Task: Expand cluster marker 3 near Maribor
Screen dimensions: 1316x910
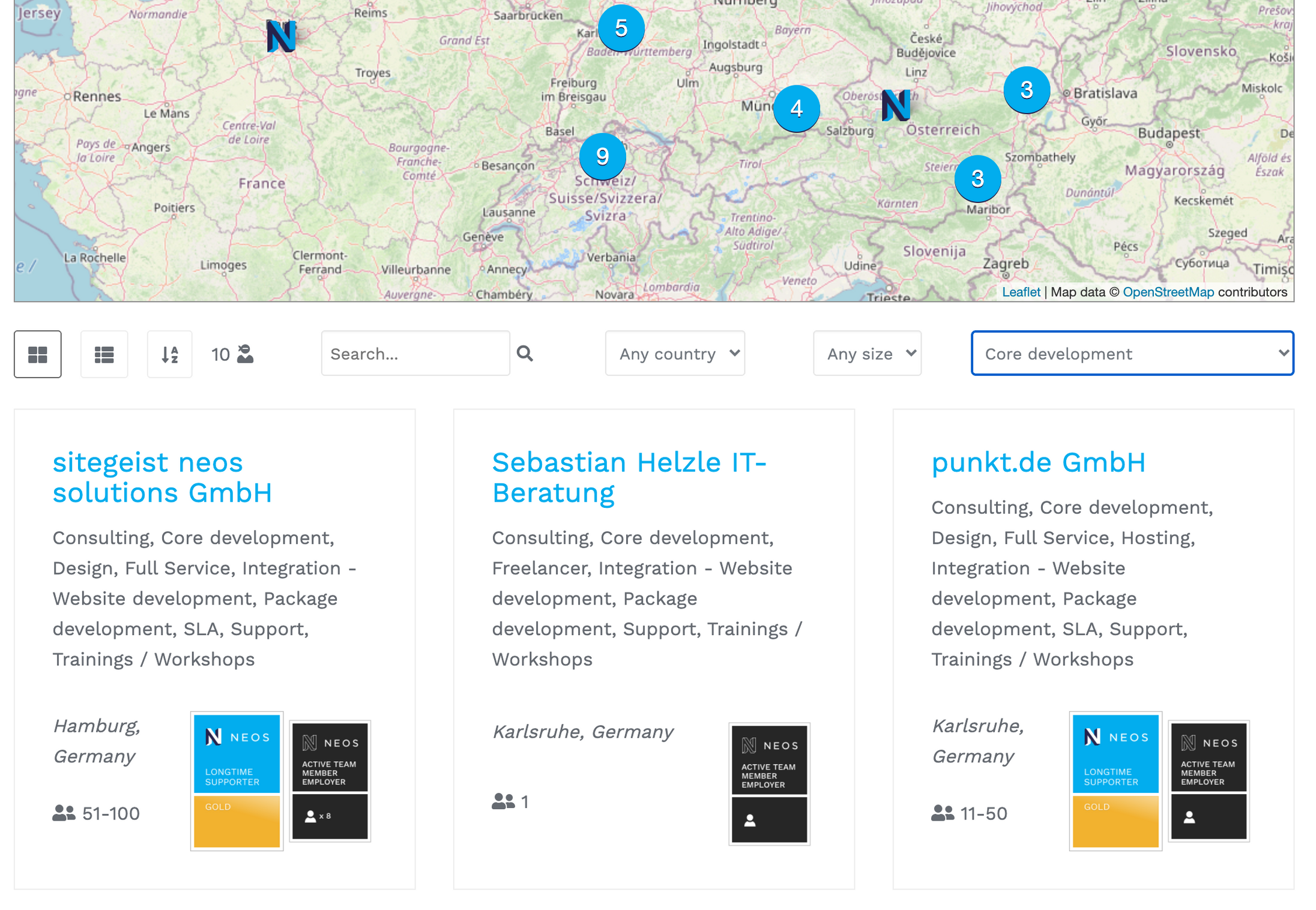Action: point(978,178)
